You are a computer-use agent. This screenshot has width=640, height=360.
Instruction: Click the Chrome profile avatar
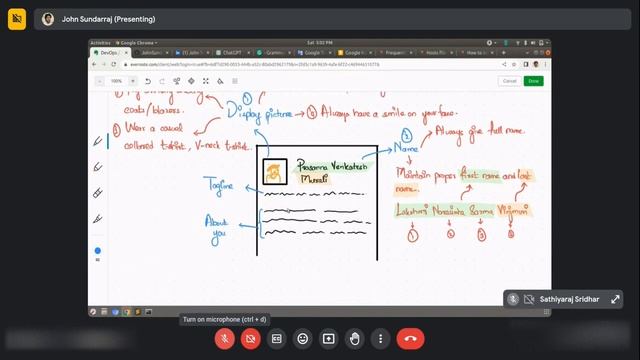(536, 64)
